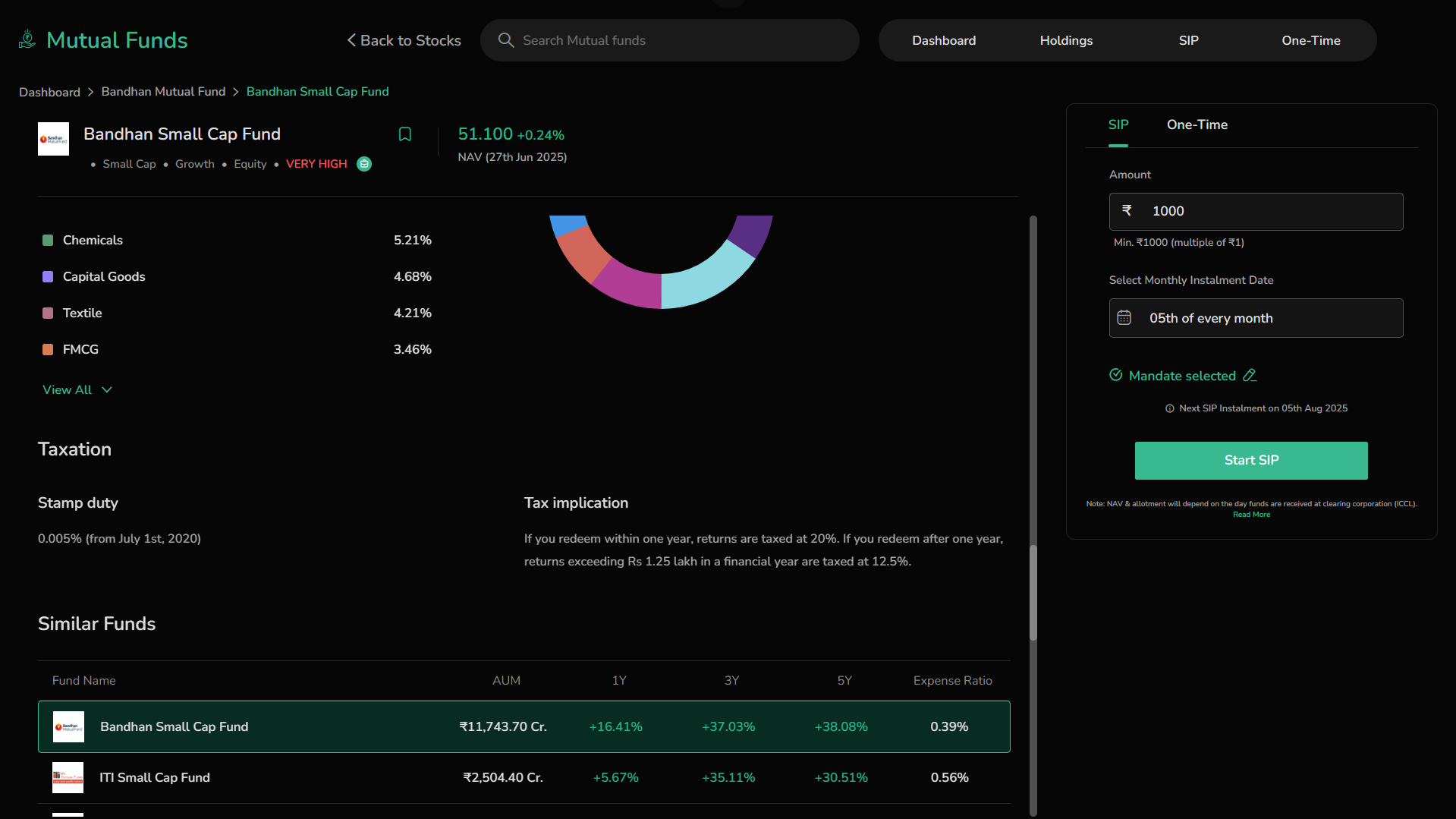The height and width of the screenshot is (819, 1456).
Task: Open Read More link under note
Action: click(1251, 515)
